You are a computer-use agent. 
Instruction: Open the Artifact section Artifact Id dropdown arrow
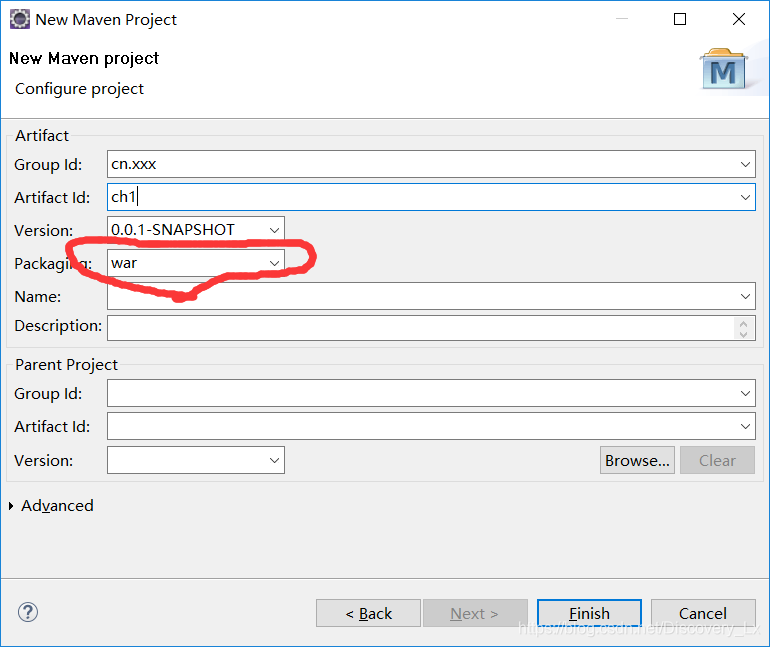click(745, 197)
